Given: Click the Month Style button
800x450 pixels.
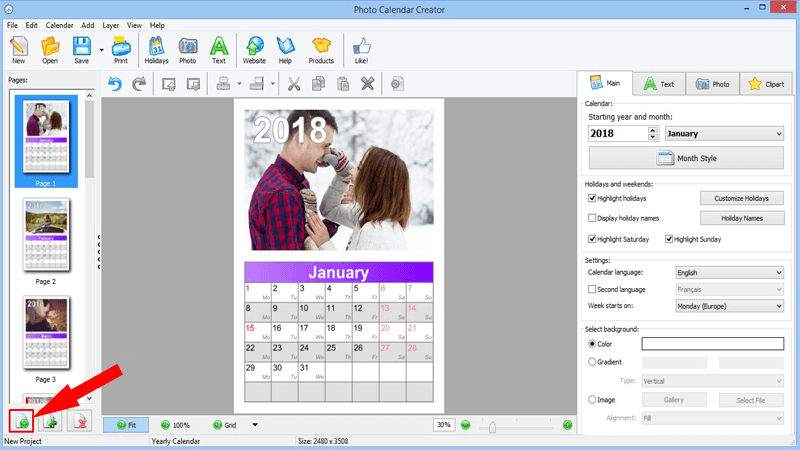Looking at the screenshot, I should click(686, 158).
